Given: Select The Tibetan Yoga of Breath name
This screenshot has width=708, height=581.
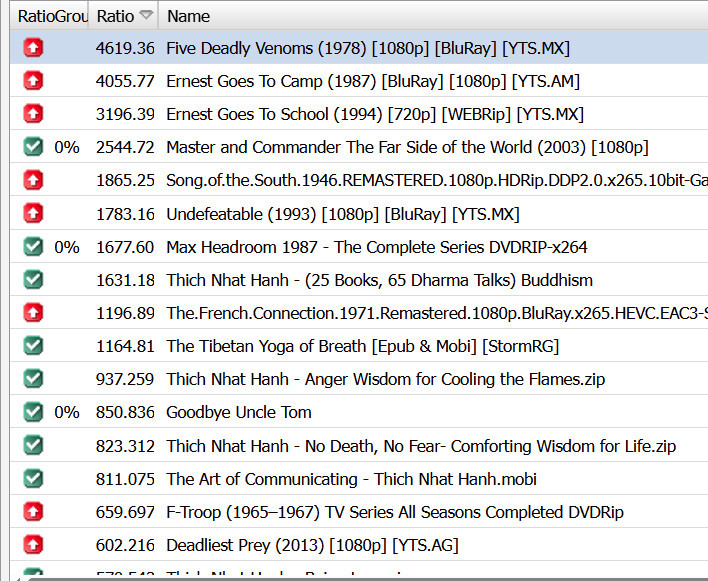Looking at the screenshot, I should click(363, 346).
